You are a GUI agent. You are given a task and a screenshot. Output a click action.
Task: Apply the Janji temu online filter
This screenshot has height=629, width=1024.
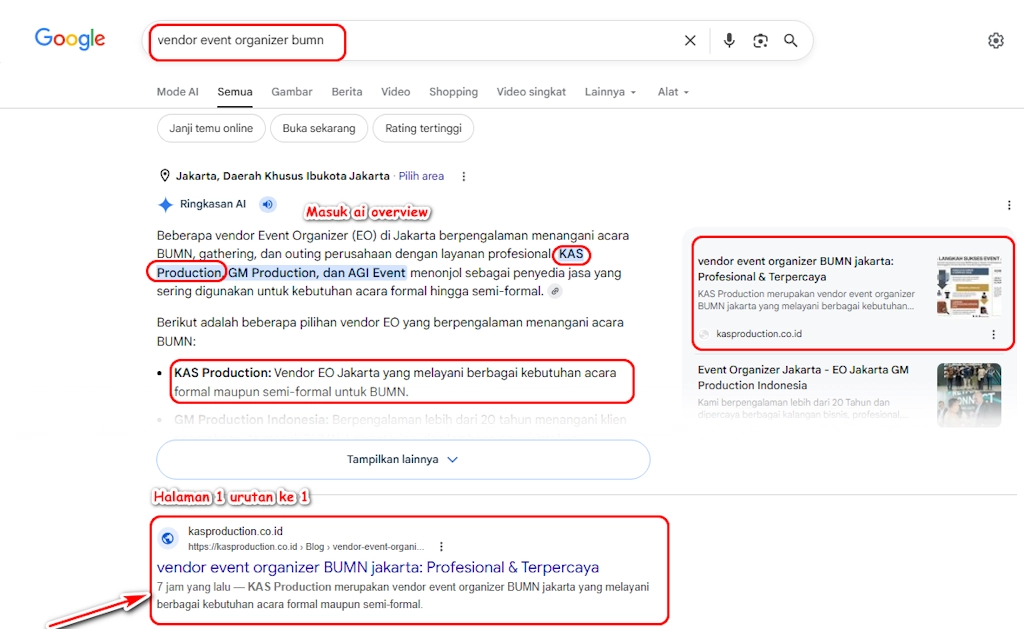click(x=211, y=128)
